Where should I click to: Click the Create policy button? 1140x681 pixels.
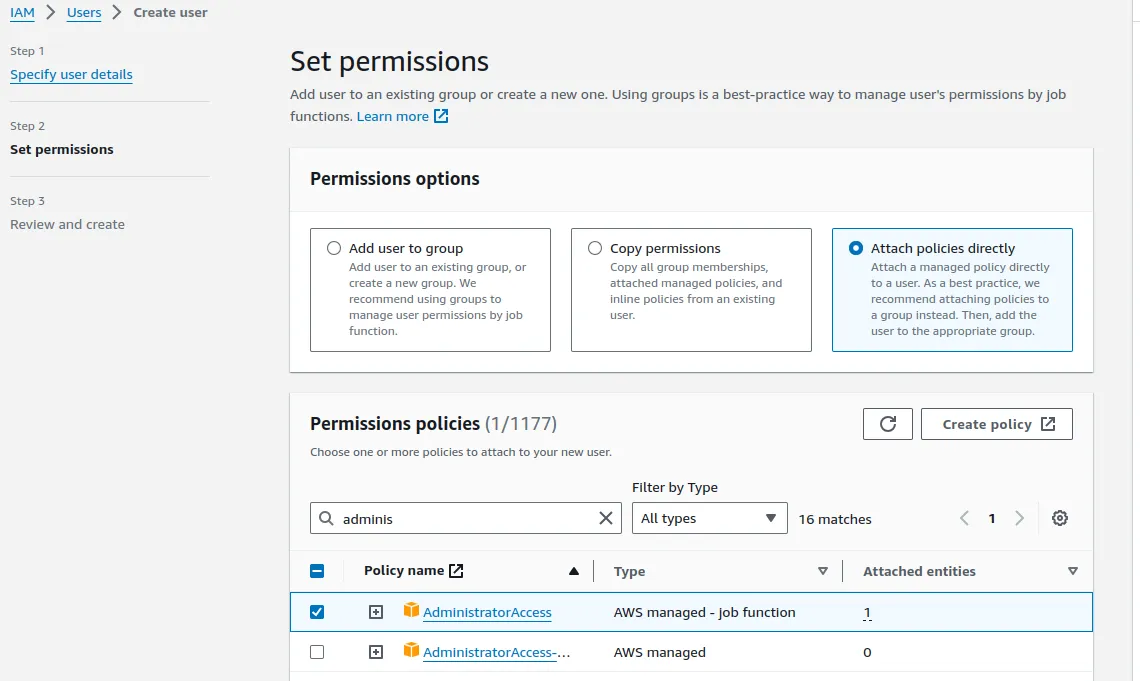[x=996, y=423]
